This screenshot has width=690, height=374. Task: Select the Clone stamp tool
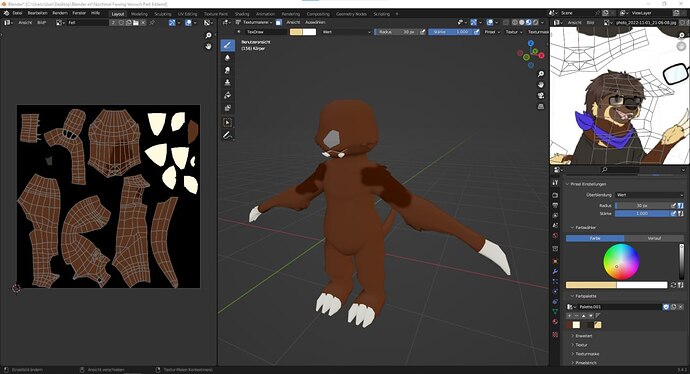(x=228, y=83)
